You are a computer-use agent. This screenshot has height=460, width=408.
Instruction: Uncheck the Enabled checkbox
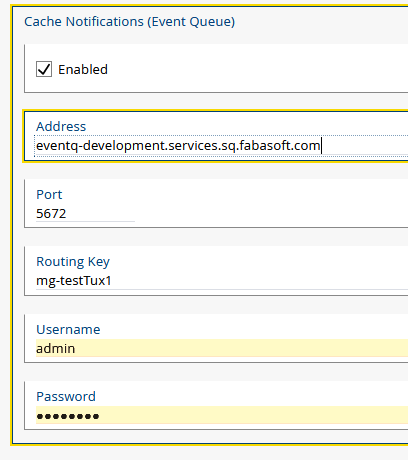tap(44, 69)
